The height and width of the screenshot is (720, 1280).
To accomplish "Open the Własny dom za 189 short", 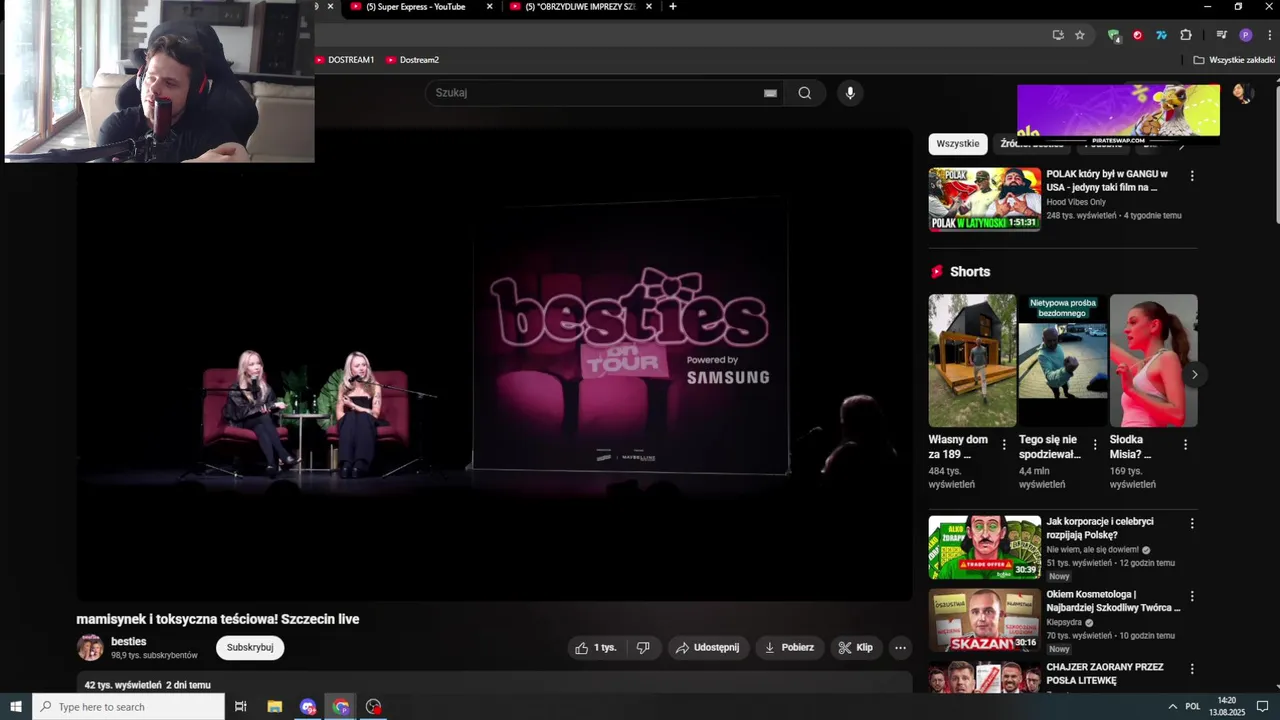I will 972,361.
